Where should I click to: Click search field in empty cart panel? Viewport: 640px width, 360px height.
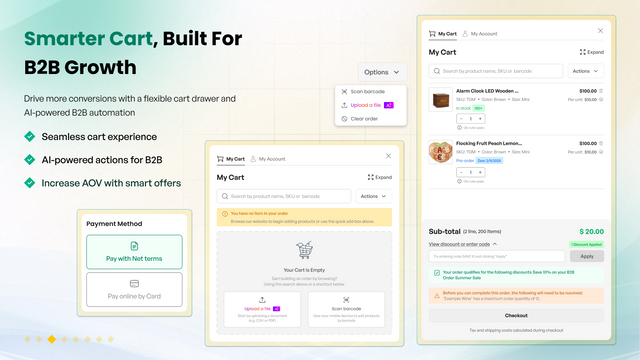coord(284,196)
